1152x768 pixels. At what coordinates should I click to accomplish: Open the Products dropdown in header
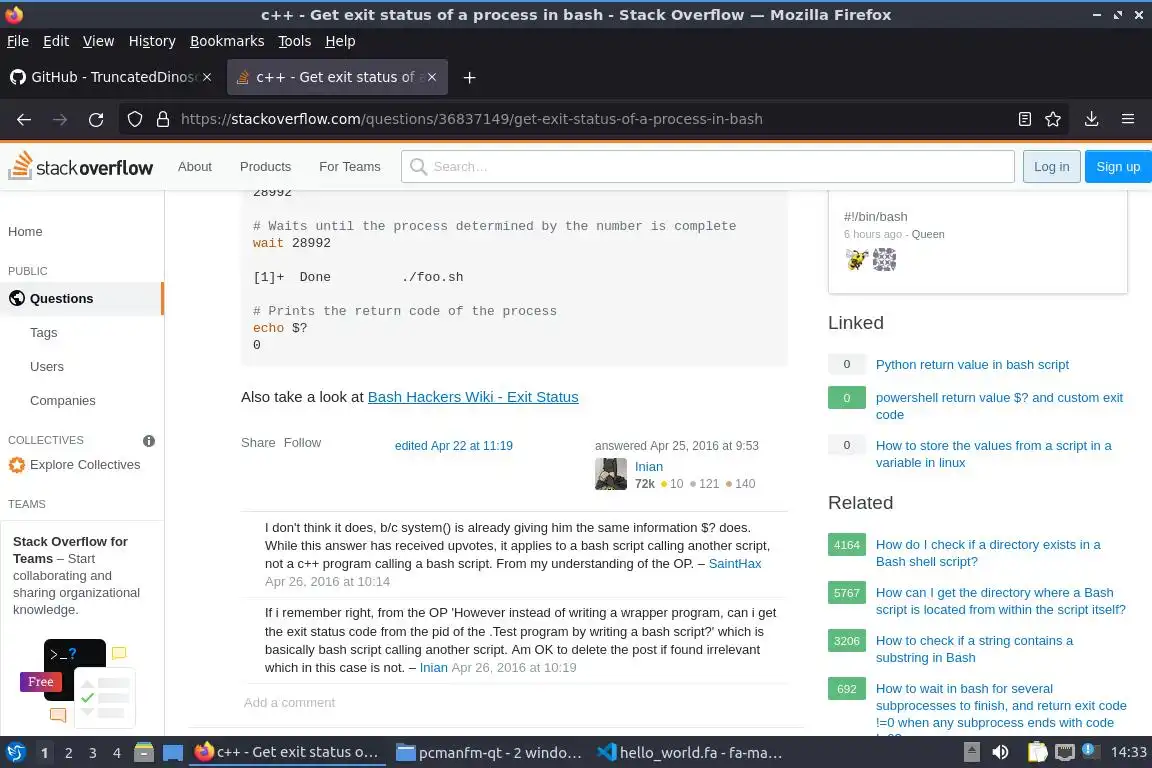point(265,167)
